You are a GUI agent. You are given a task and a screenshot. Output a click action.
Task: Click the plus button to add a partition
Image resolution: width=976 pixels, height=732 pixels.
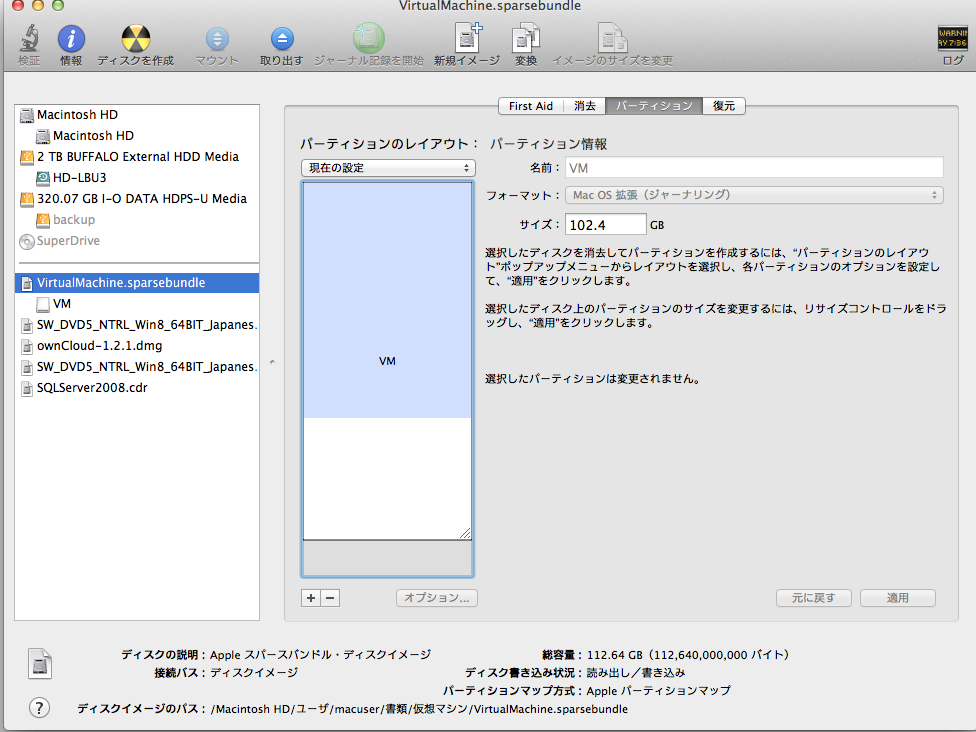pyautogui.click(x=311, y=598)
